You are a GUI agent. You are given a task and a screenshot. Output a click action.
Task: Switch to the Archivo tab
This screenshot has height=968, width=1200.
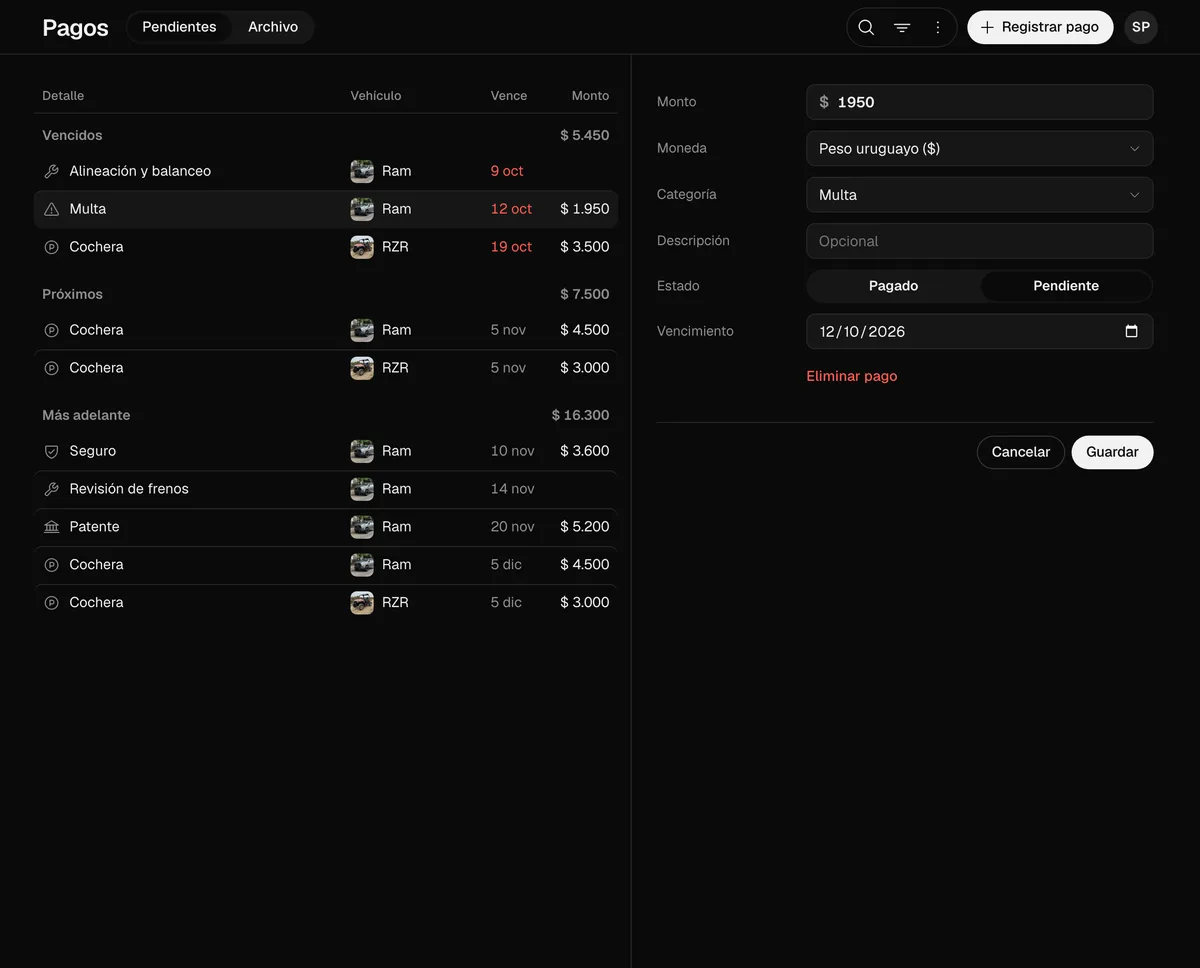[x=273, y=27]
